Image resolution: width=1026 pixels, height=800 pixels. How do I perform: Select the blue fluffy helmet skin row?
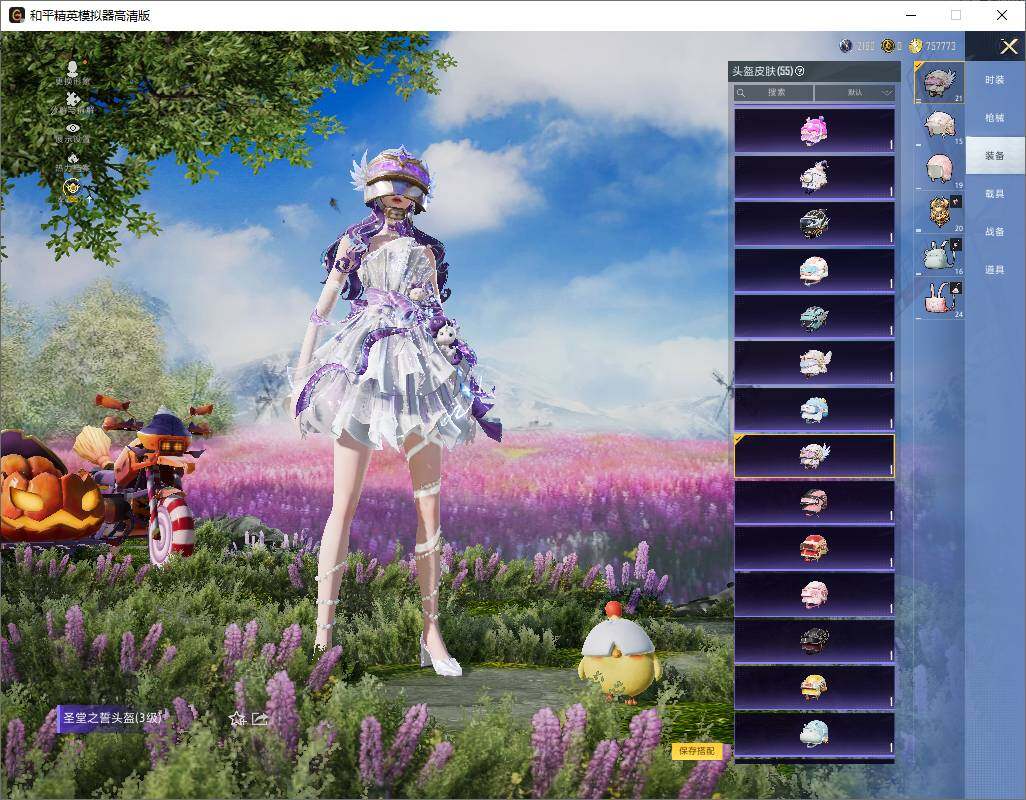(814, 409)
